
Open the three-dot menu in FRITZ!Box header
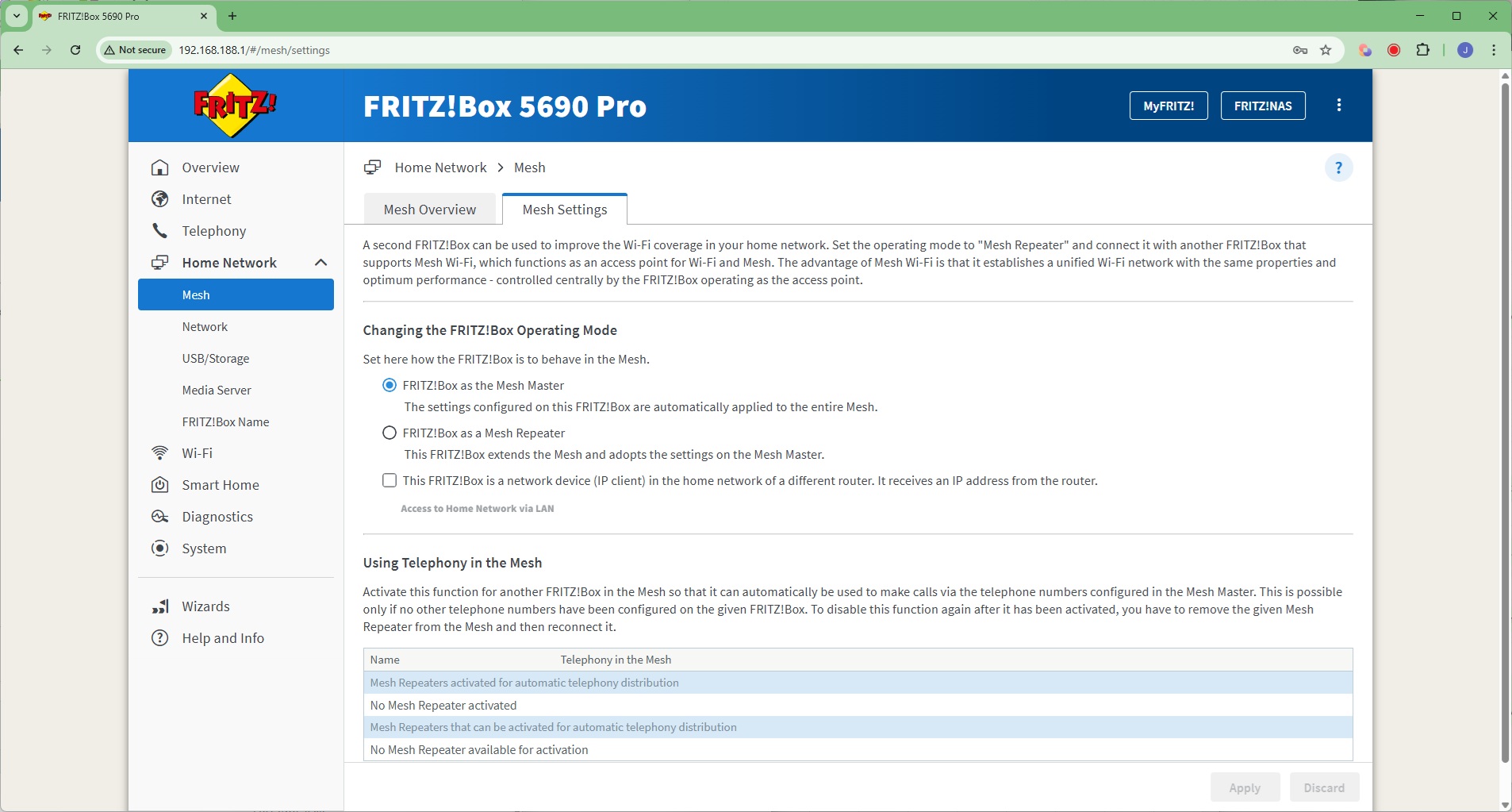(1338, 106)
